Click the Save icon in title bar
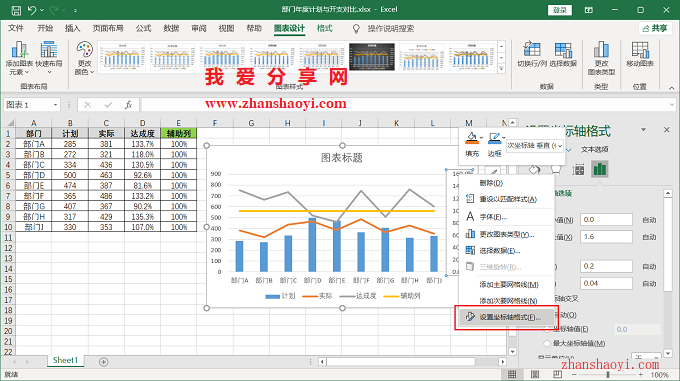The image size is (680, 381). 16,10
